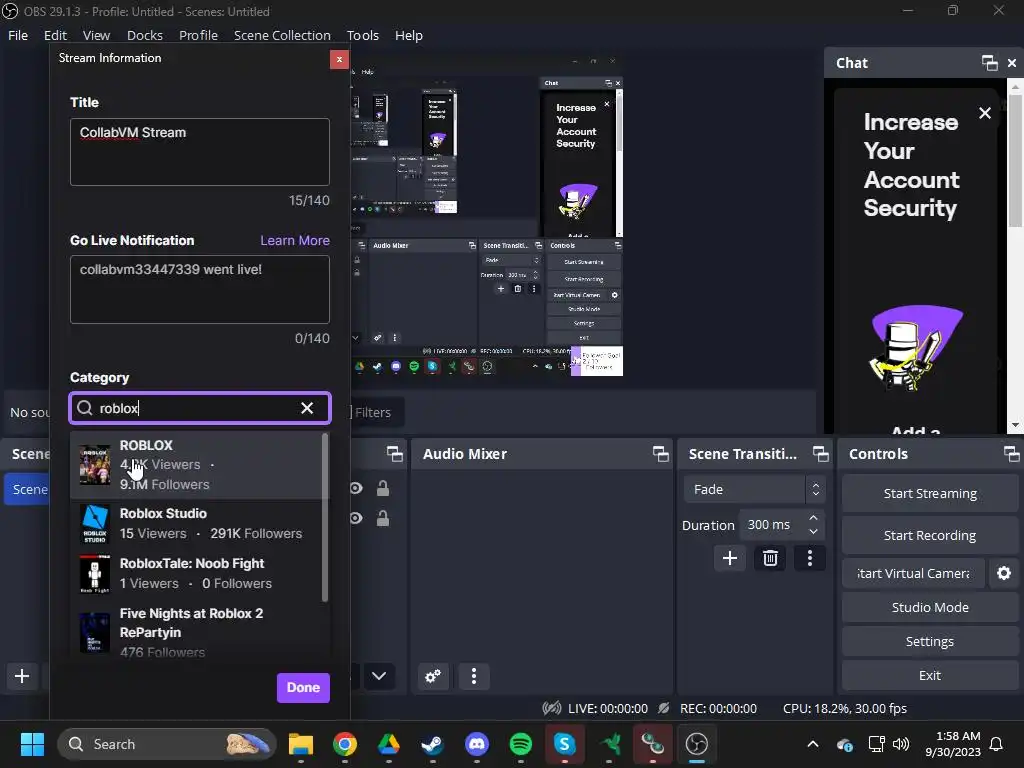Open the Profile menu
Viewport: 1024px width, 768px height.
(199, 35)
